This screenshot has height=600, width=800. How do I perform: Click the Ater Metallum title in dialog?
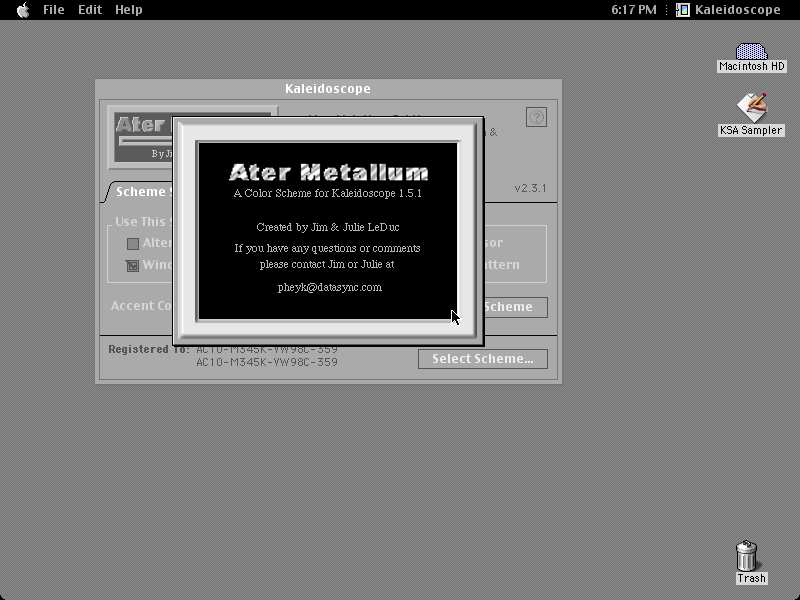click(x=328, y=172)
